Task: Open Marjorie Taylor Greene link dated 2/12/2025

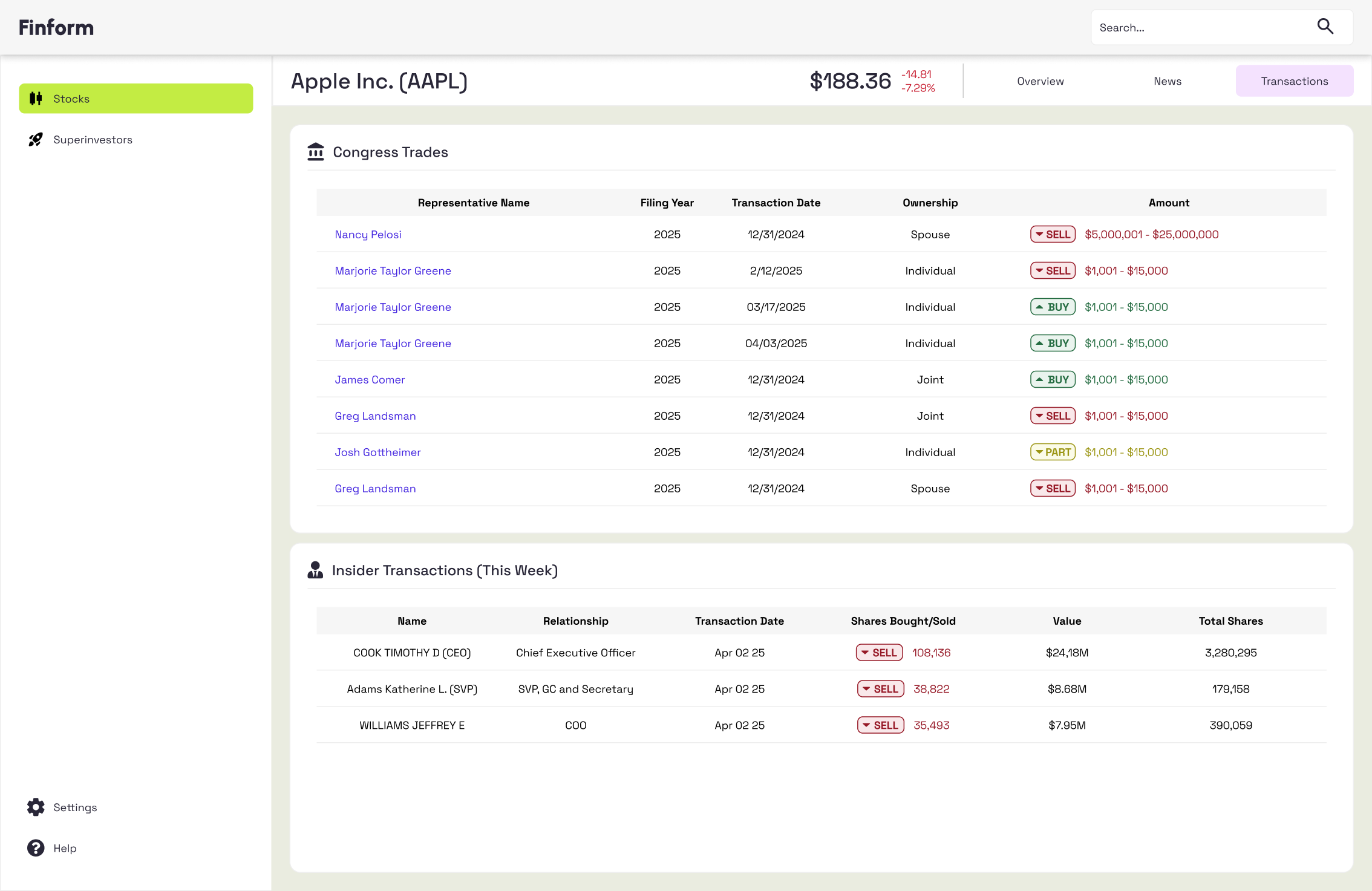Action: (x=393, y=270)
